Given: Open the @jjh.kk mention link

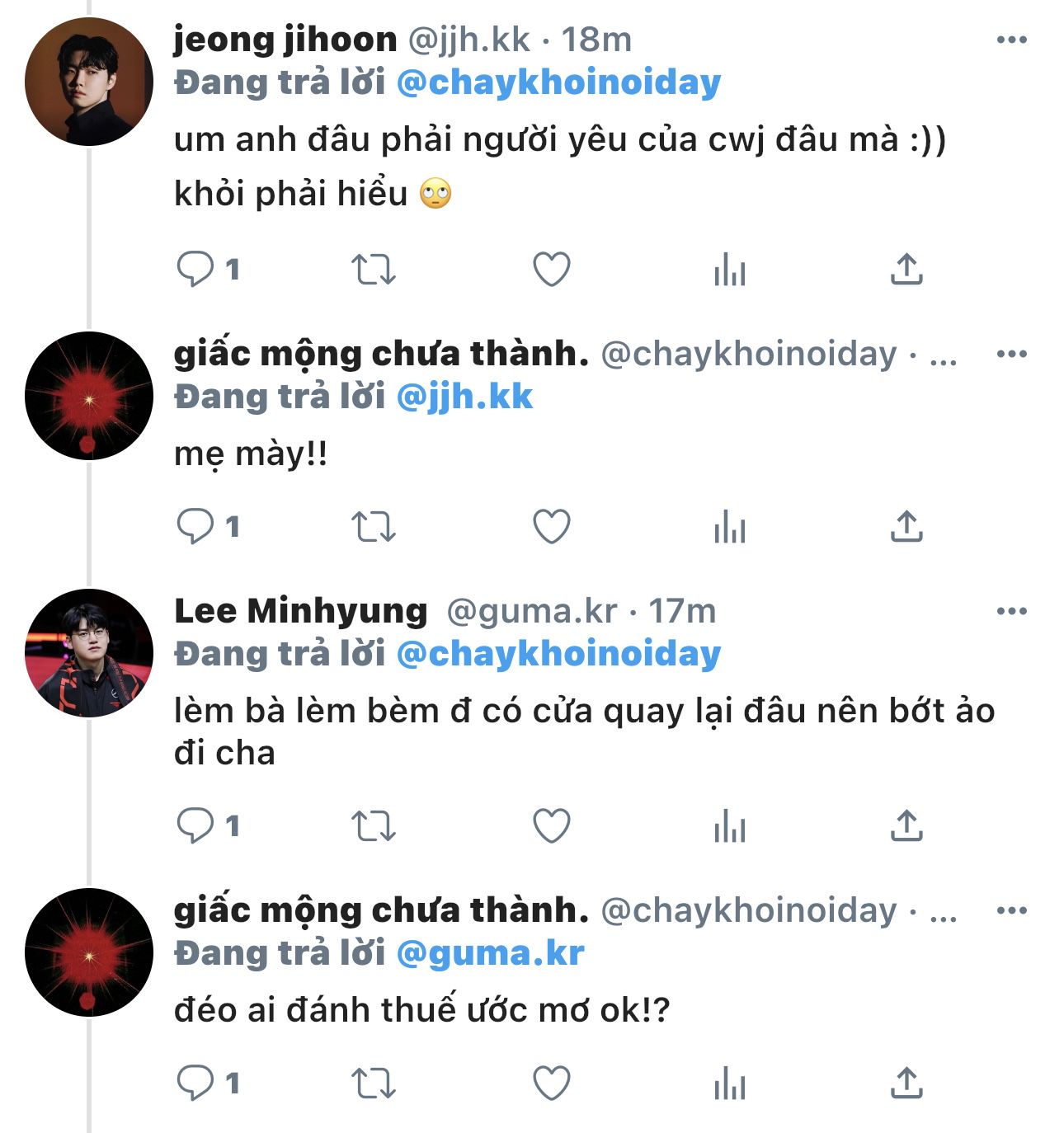Looking at the screenshot, I should [x=464, y=397].
